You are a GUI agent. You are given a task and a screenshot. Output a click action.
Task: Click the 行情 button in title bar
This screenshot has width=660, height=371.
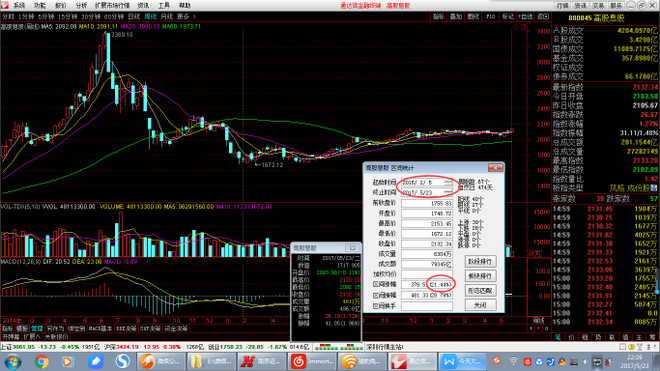click(x=563, y=5)
